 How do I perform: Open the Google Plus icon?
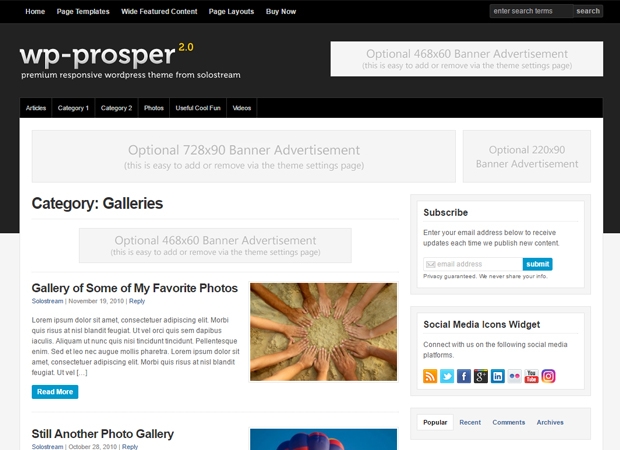[x=481, y=376]
